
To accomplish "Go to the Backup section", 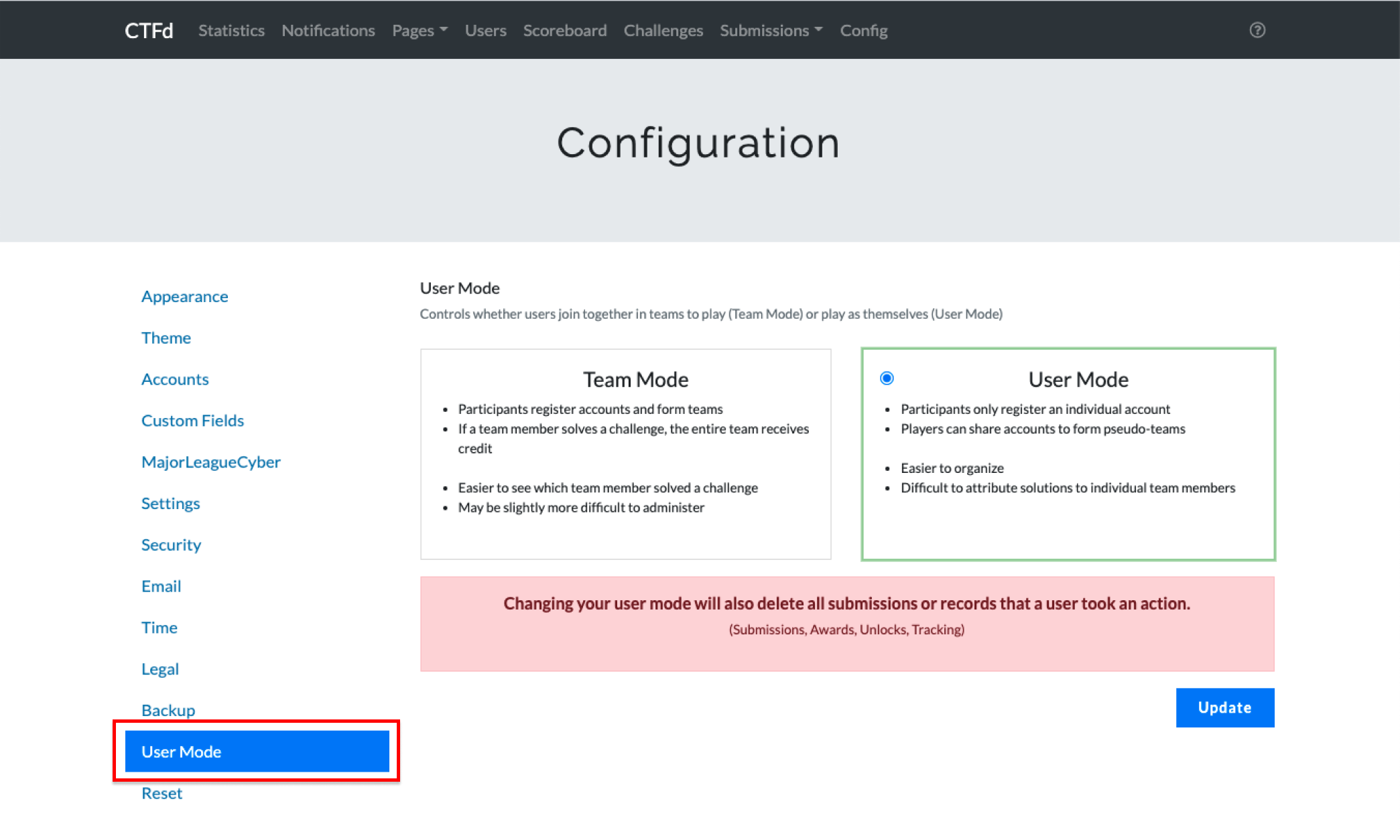I will pos(168,710).
